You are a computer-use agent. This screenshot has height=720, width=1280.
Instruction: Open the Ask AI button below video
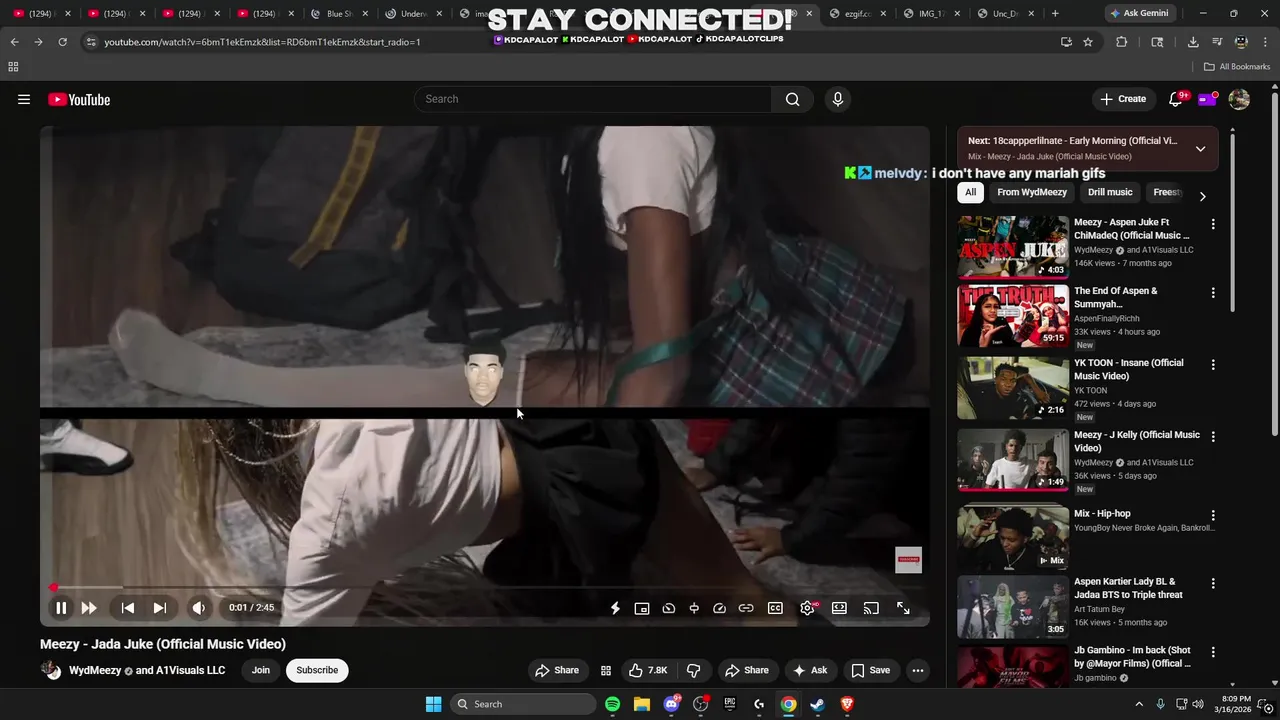(x=810, y=670)
